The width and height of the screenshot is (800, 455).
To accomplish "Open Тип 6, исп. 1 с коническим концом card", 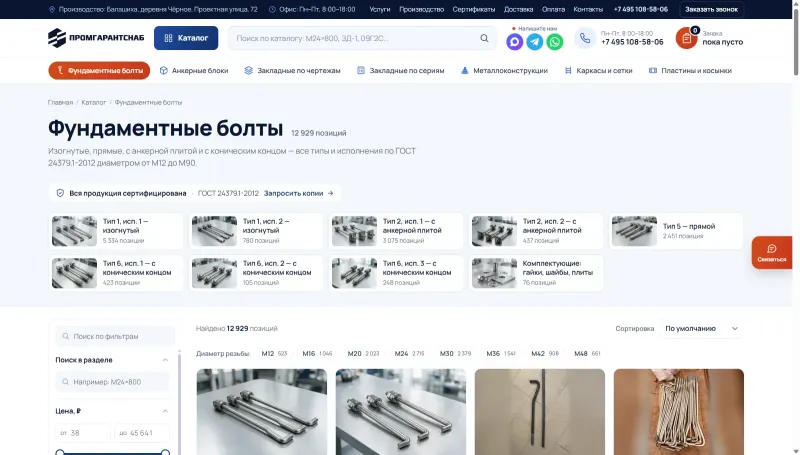I will tap(116, 273).
